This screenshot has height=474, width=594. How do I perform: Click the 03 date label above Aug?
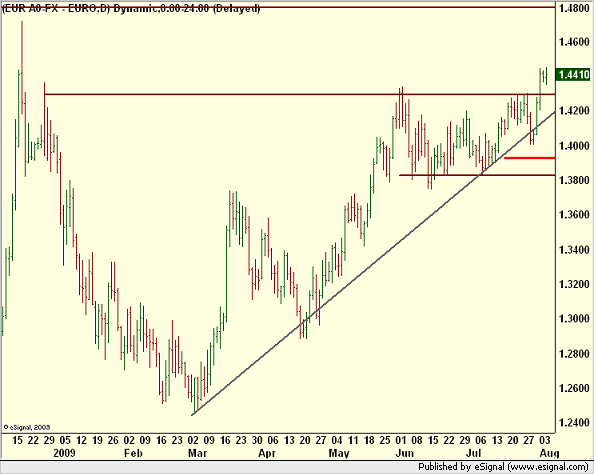point(544,441)
